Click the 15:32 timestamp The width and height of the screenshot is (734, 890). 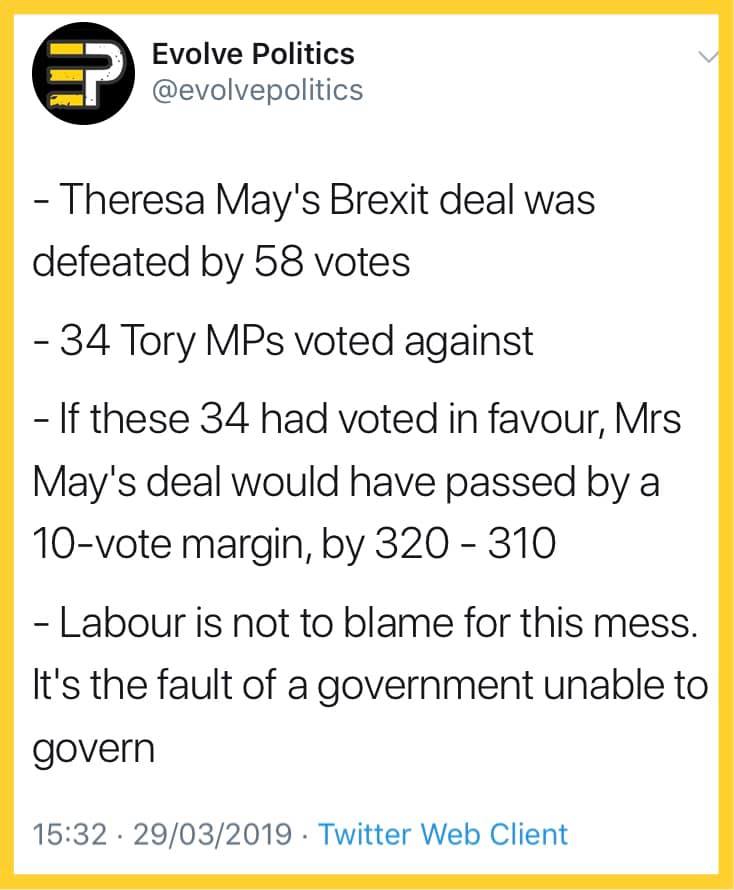(x=67, y=834)
